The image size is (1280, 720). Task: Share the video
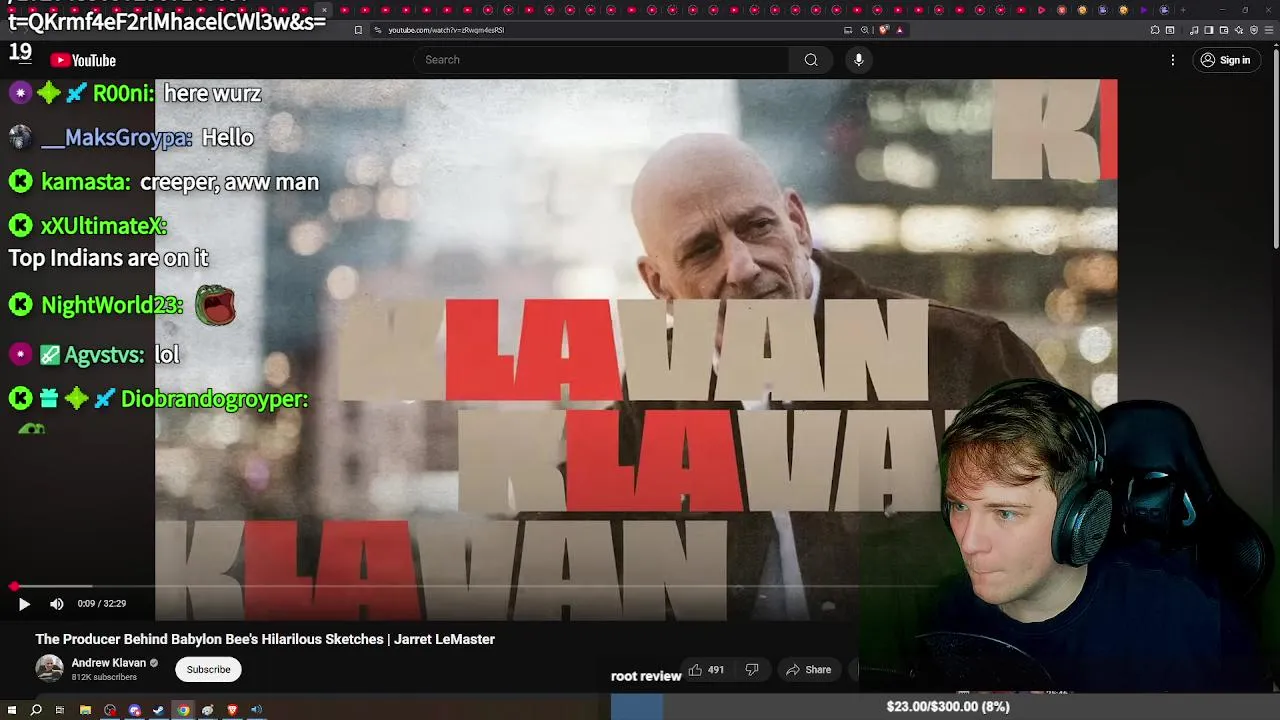pyautogui.click(x=809, y=669)
